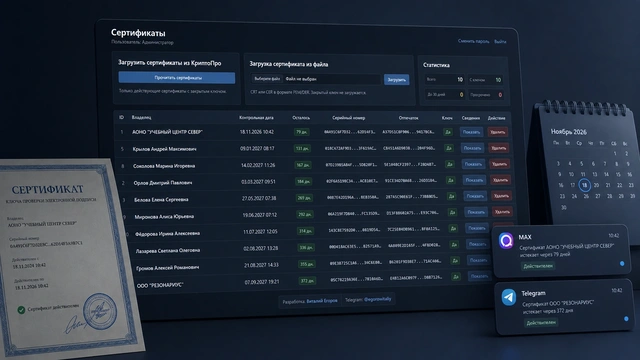640x360 pixels.
Task: Click Удалить for Белова Елена Сергеевна
Action: tap(501, 196)
